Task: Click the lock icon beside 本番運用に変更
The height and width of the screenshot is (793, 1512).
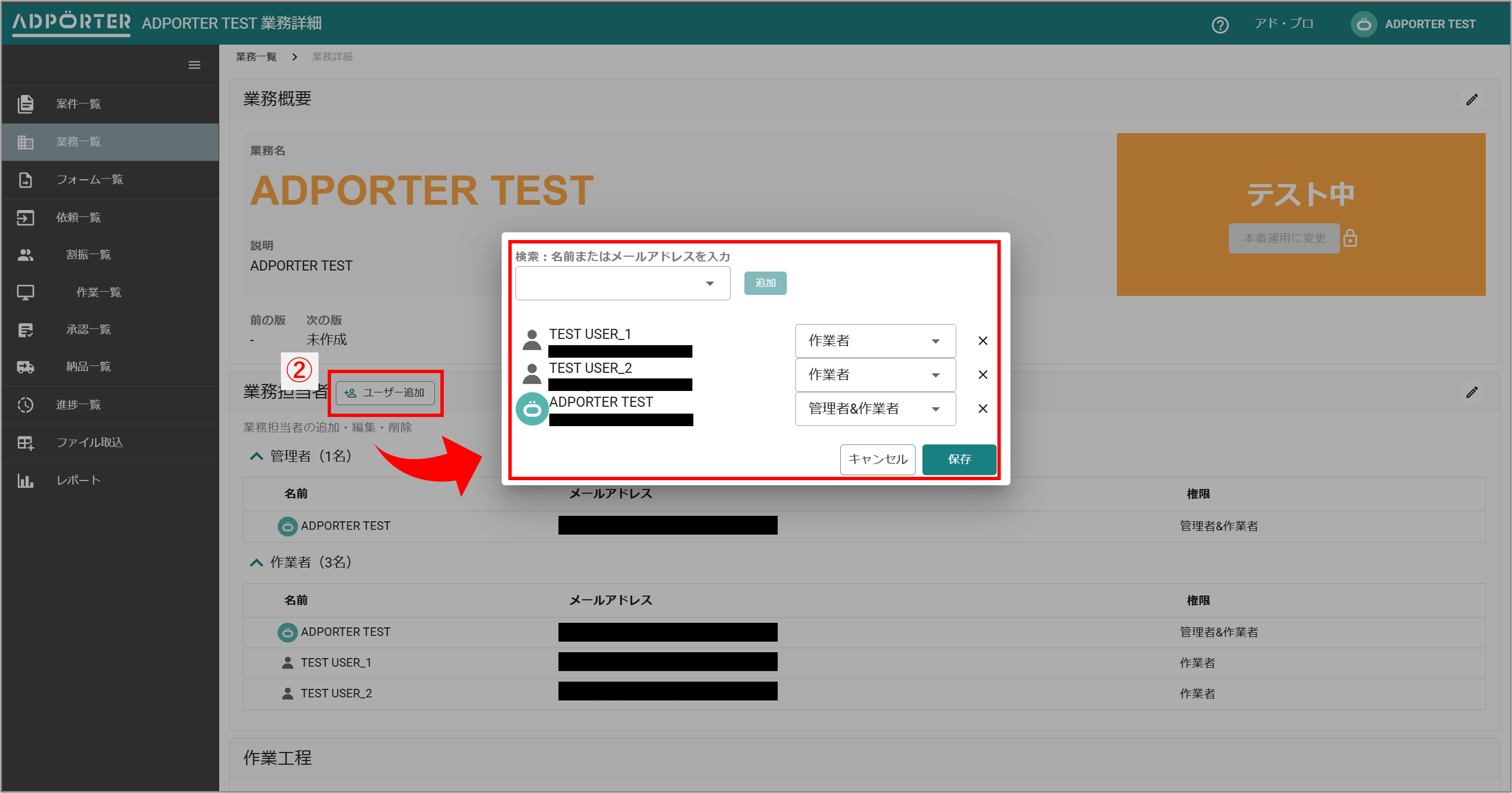Action: [x=1350, y=238]
